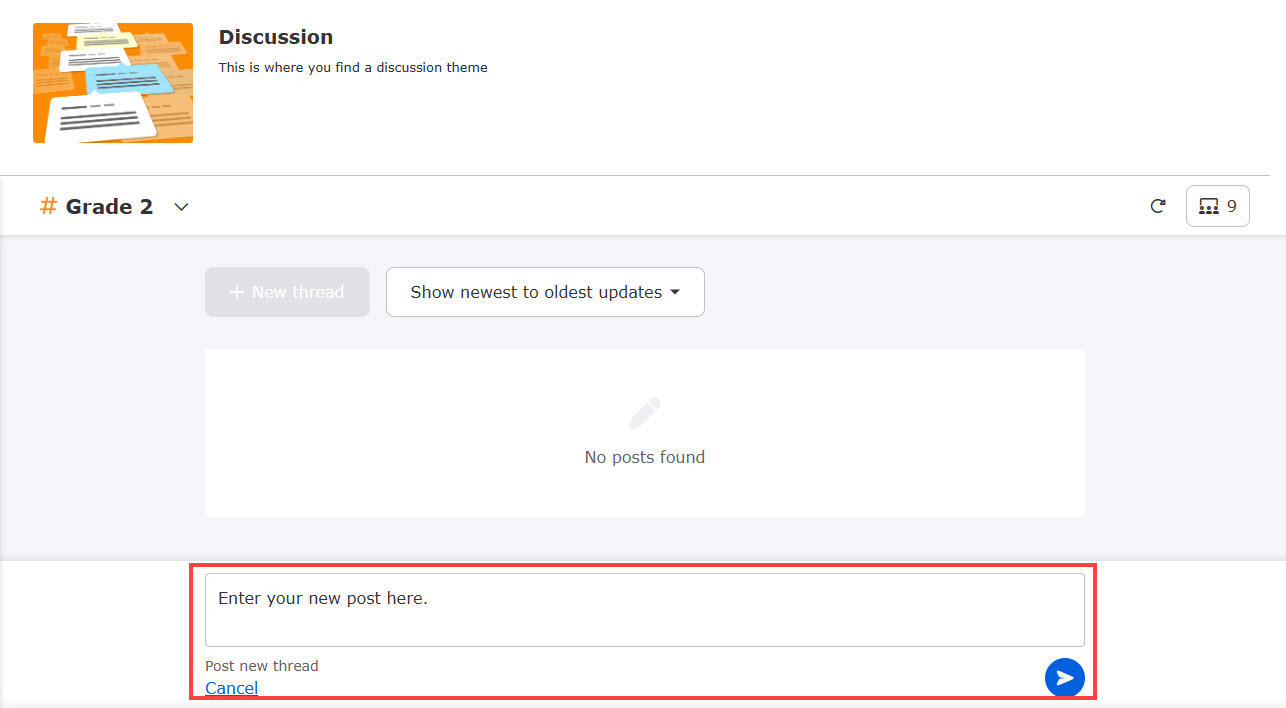1286x708 pixels.
Task: Cancel the new post draft
Action: [231, 688]
